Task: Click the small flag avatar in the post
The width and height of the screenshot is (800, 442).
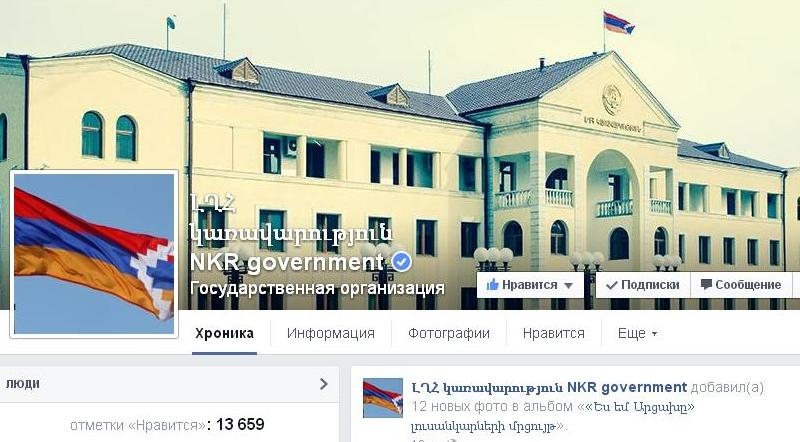Action: 383,398
